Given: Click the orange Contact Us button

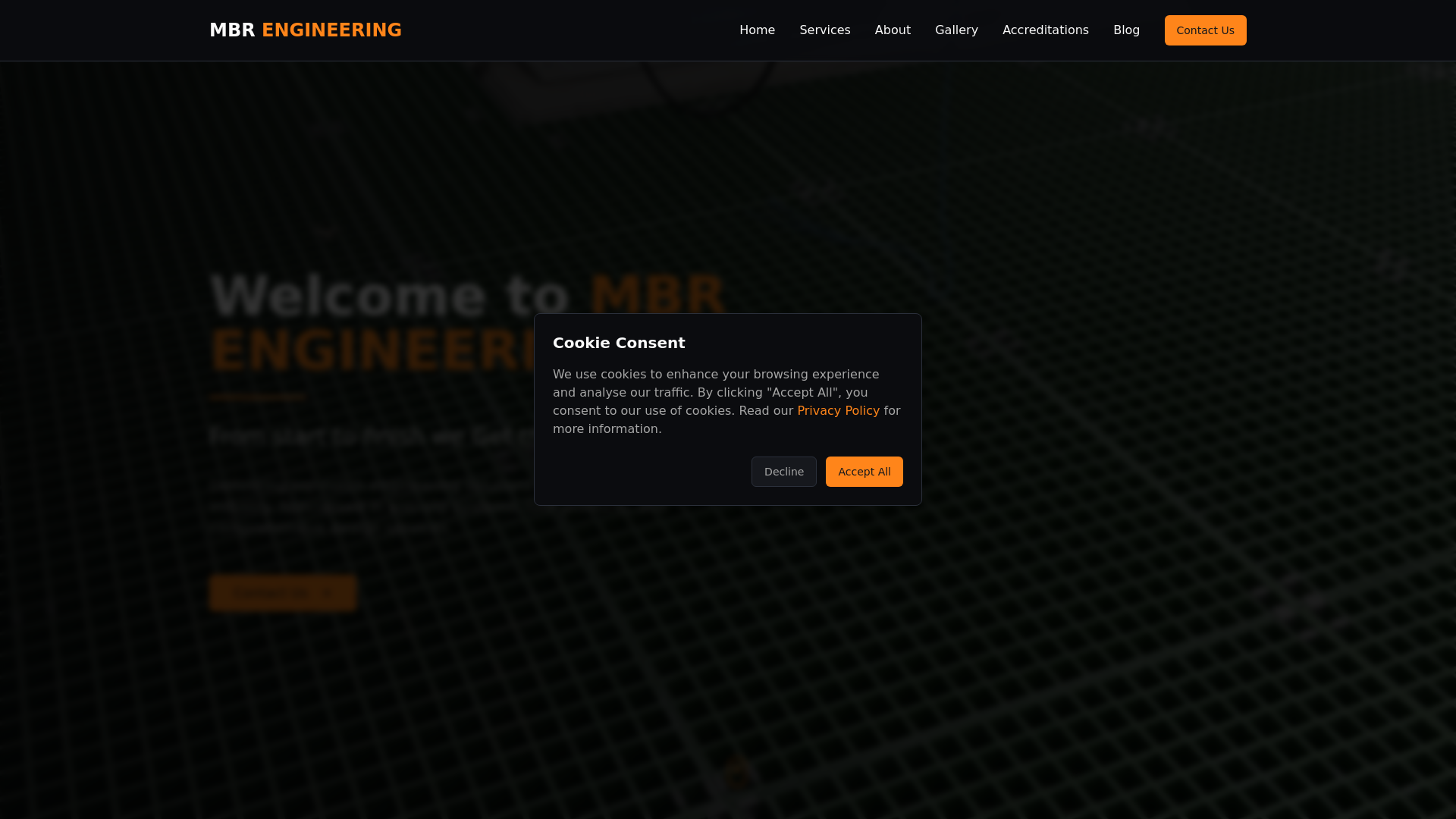Looking at the screenshot, I should 1205,30.
